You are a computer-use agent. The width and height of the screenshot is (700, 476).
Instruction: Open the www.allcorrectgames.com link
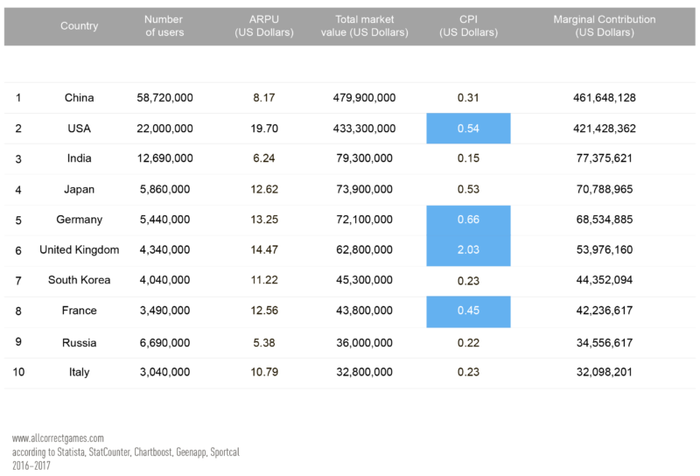58,438
